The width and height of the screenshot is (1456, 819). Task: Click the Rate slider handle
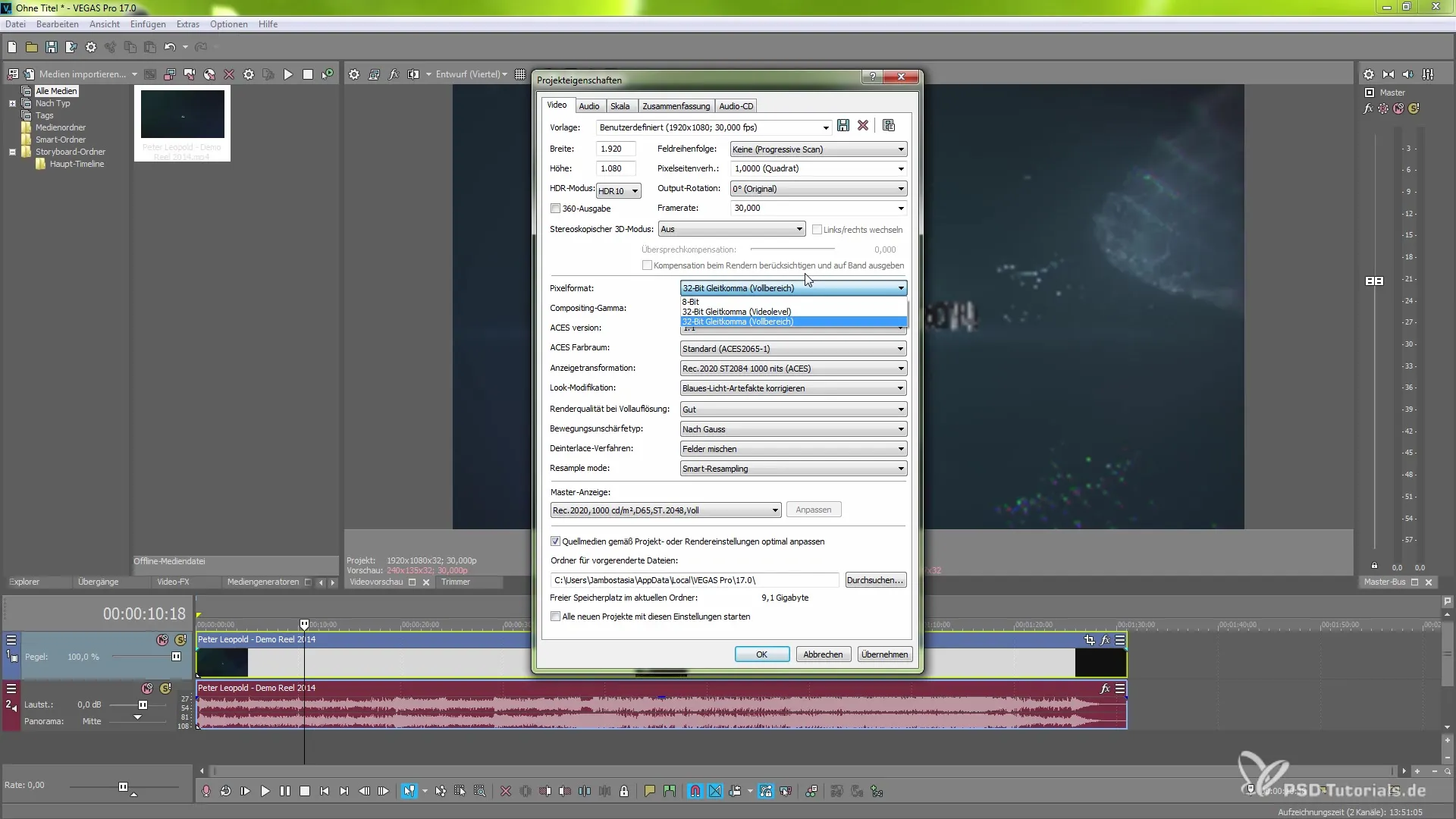(x=123, y=786)
